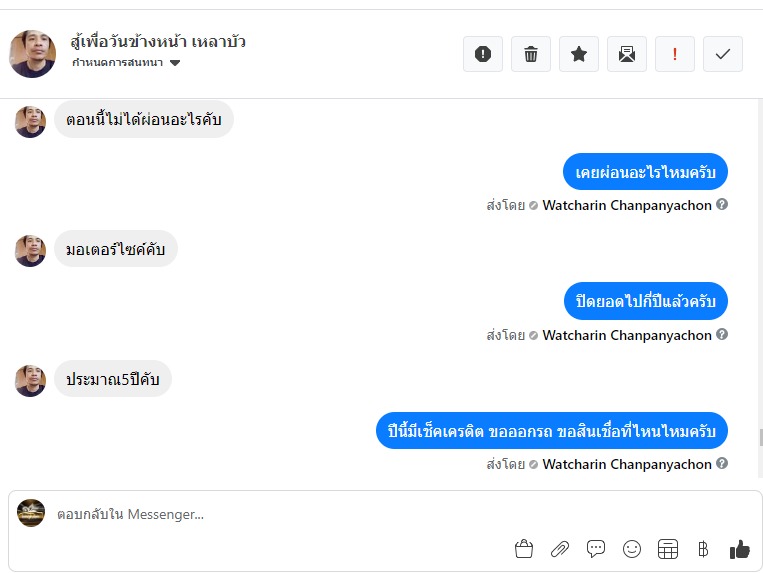Click the reply in Messenger text field
Screen dimensions: 763x573
pos(384,514)
